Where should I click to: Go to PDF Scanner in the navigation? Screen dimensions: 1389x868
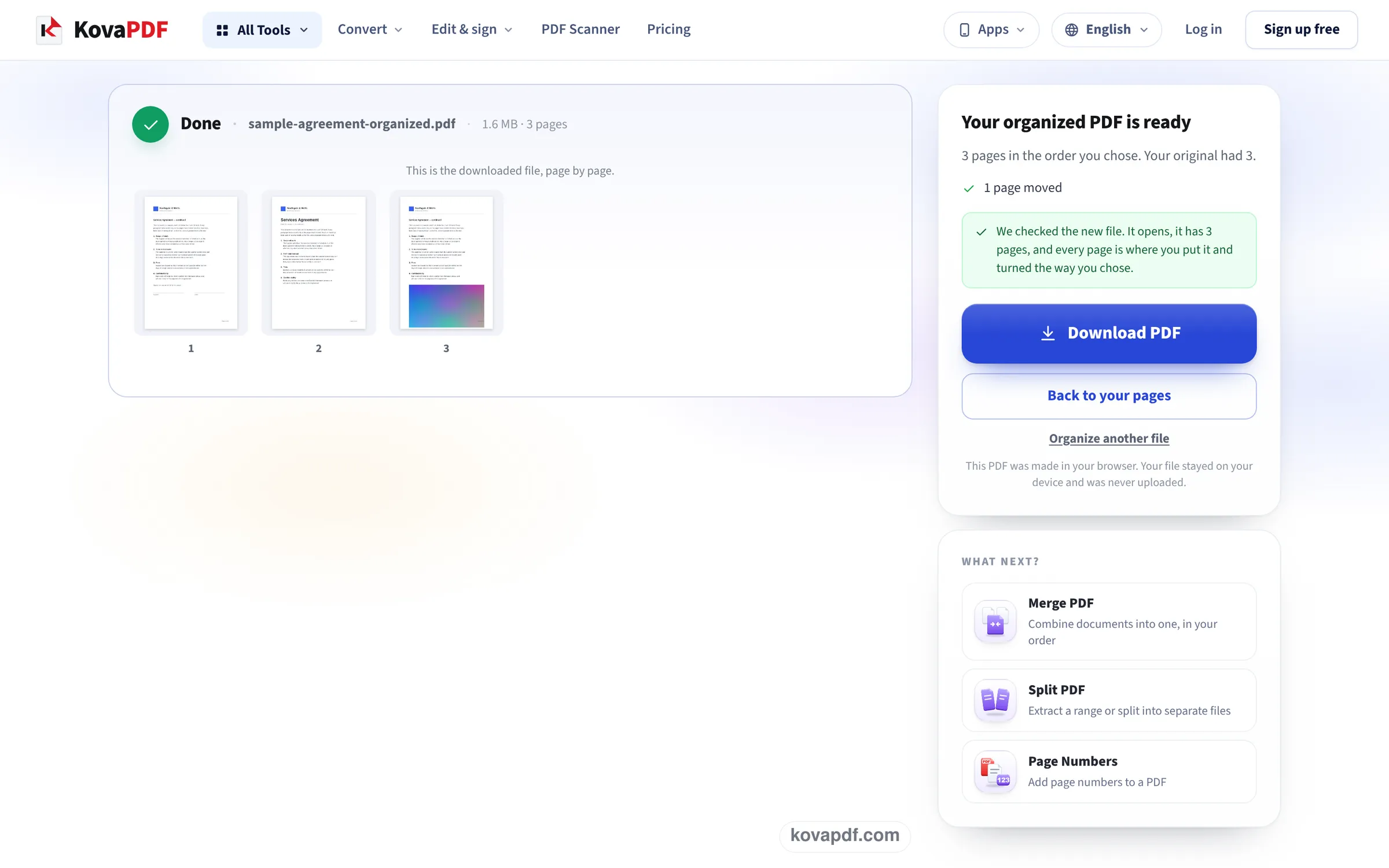pos(580,30)
